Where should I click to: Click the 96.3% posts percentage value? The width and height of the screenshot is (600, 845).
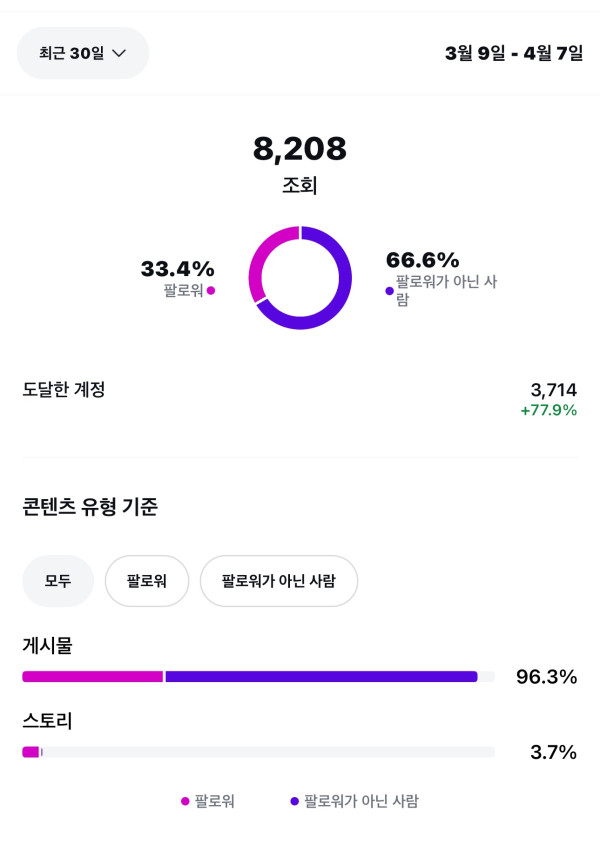click(x=546, y=677)
